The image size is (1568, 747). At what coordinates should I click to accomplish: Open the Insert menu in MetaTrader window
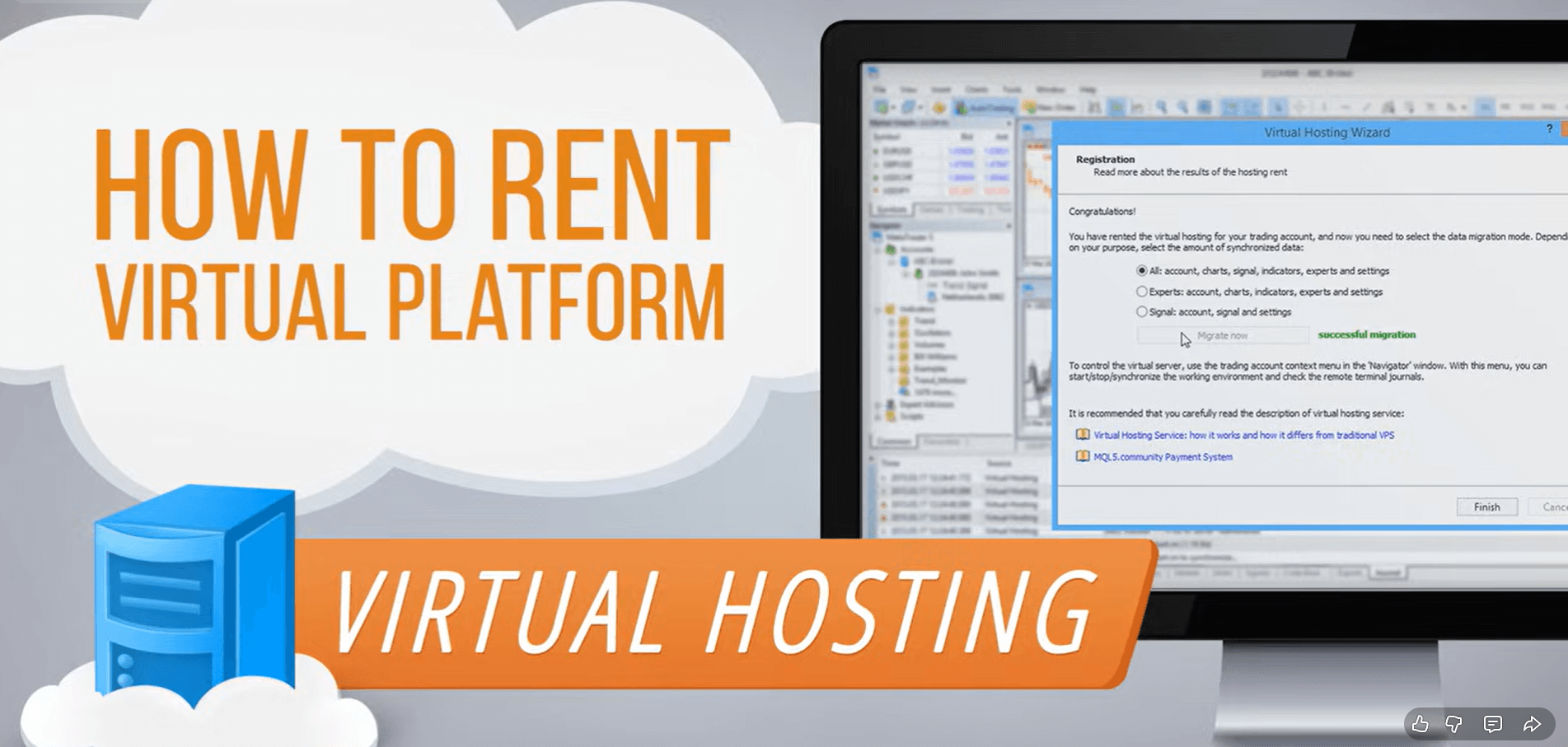tap(941, 89)
